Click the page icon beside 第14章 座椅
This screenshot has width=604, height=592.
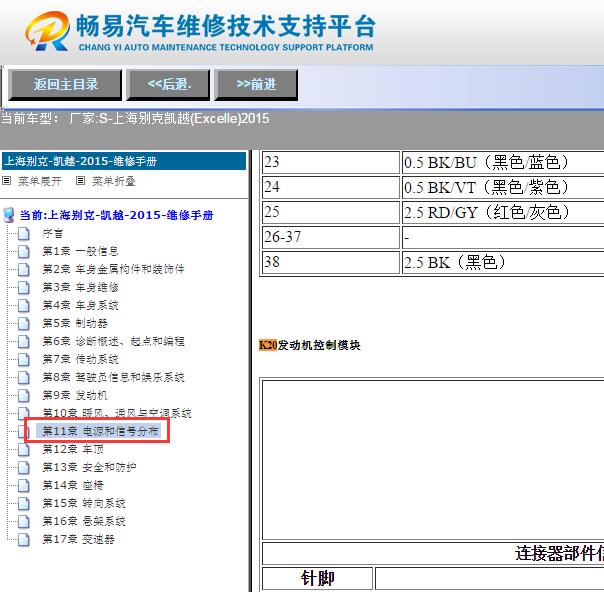click(23, 485)
